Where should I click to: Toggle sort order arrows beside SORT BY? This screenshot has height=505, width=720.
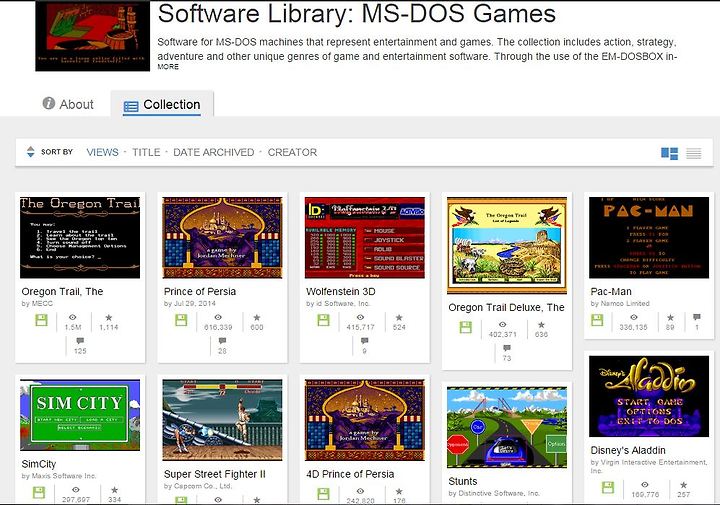pyautogui.click(x=30, y=152)
